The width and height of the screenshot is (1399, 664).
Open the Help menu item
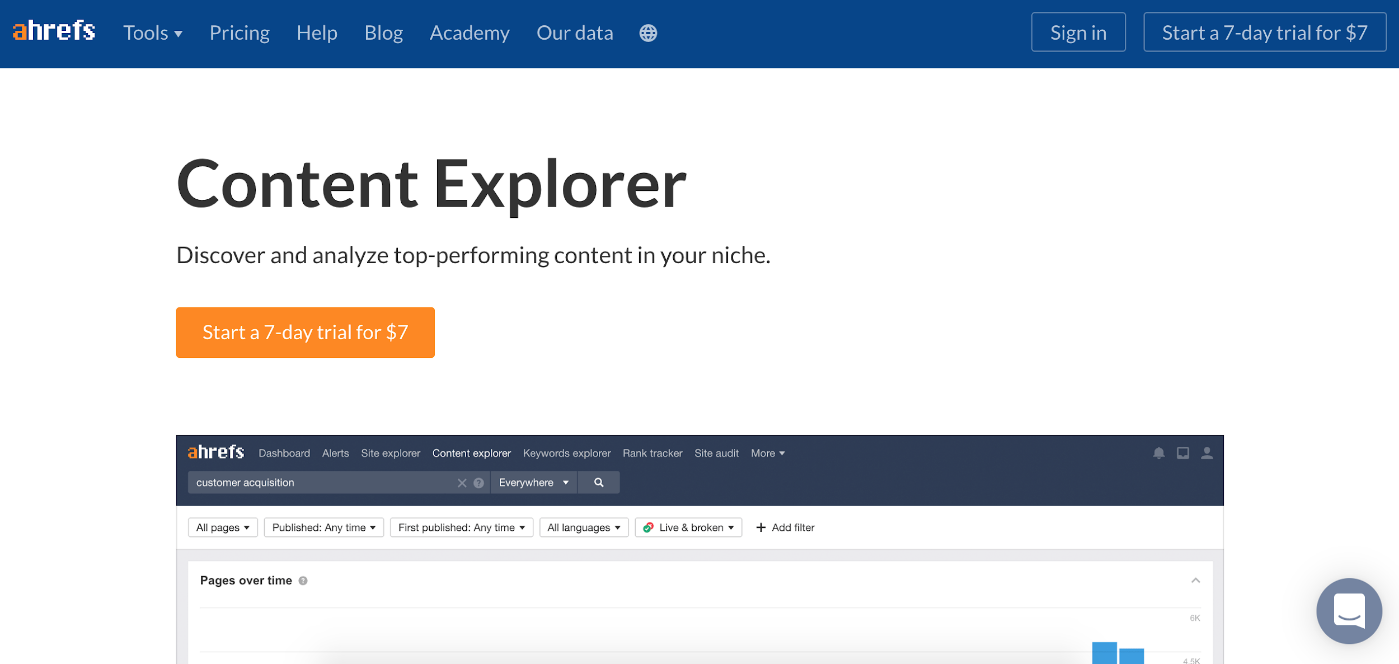click(x=317, y=33)
